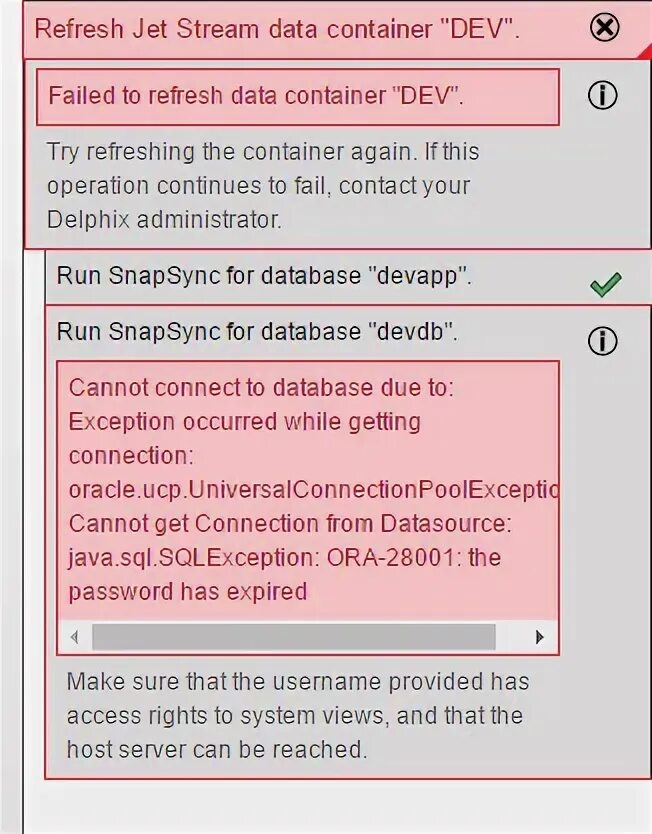Click the horizontal scrollbar thumb in error box
The width and height of the screenshot is (652, 834).
click(x=293, y=636)
